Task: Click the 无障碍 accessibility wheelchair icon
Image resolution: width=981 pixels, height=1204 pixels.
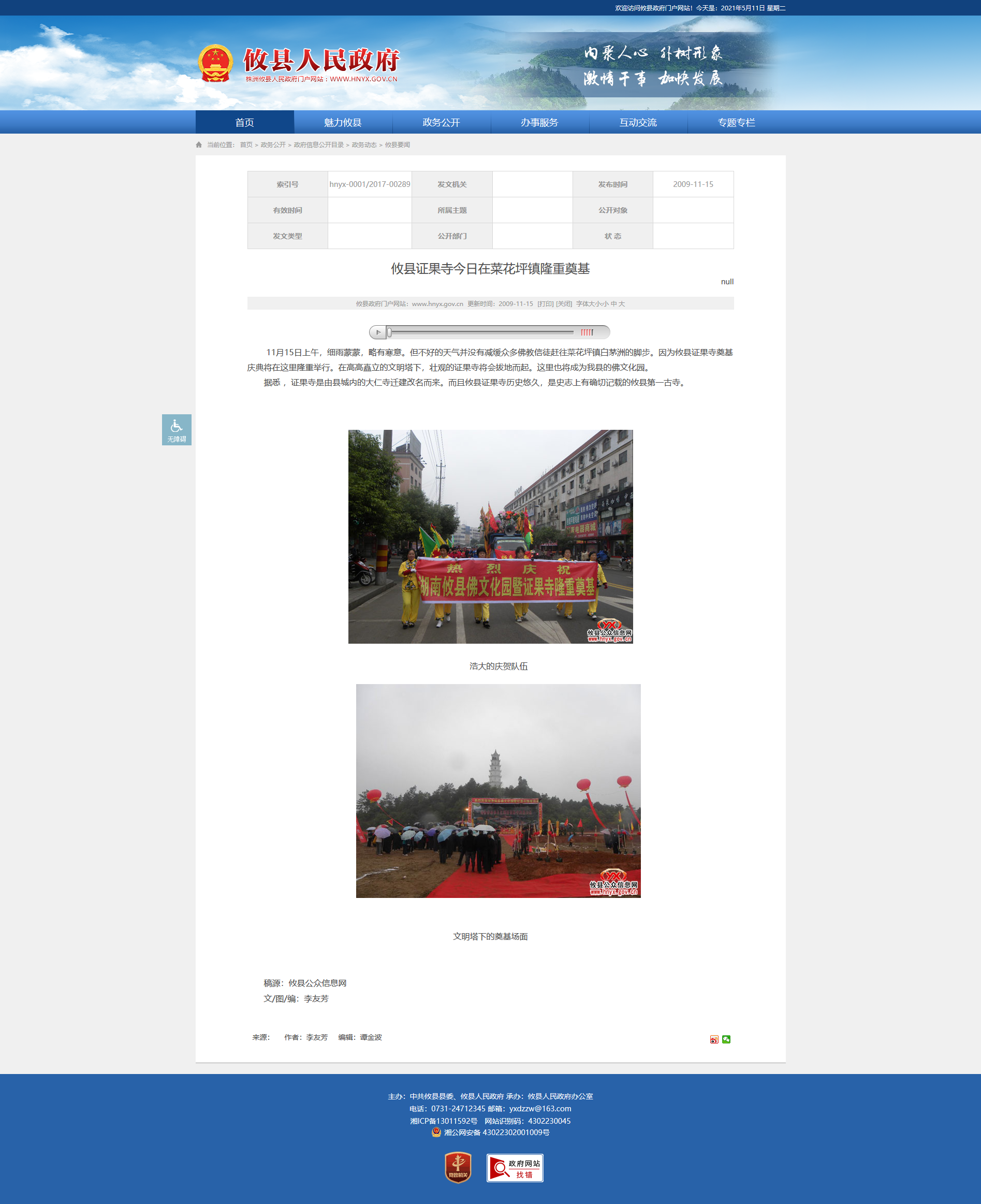Action: [177, 429]
